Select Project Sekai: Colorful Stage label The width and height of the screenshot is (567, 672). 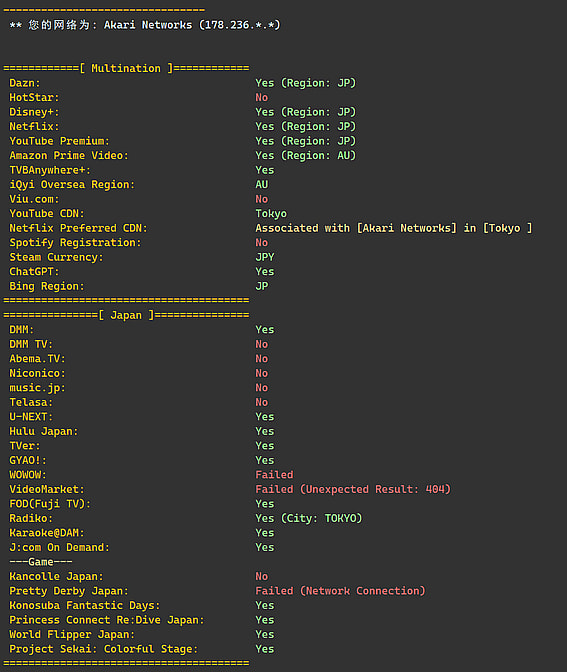[104, 649]
